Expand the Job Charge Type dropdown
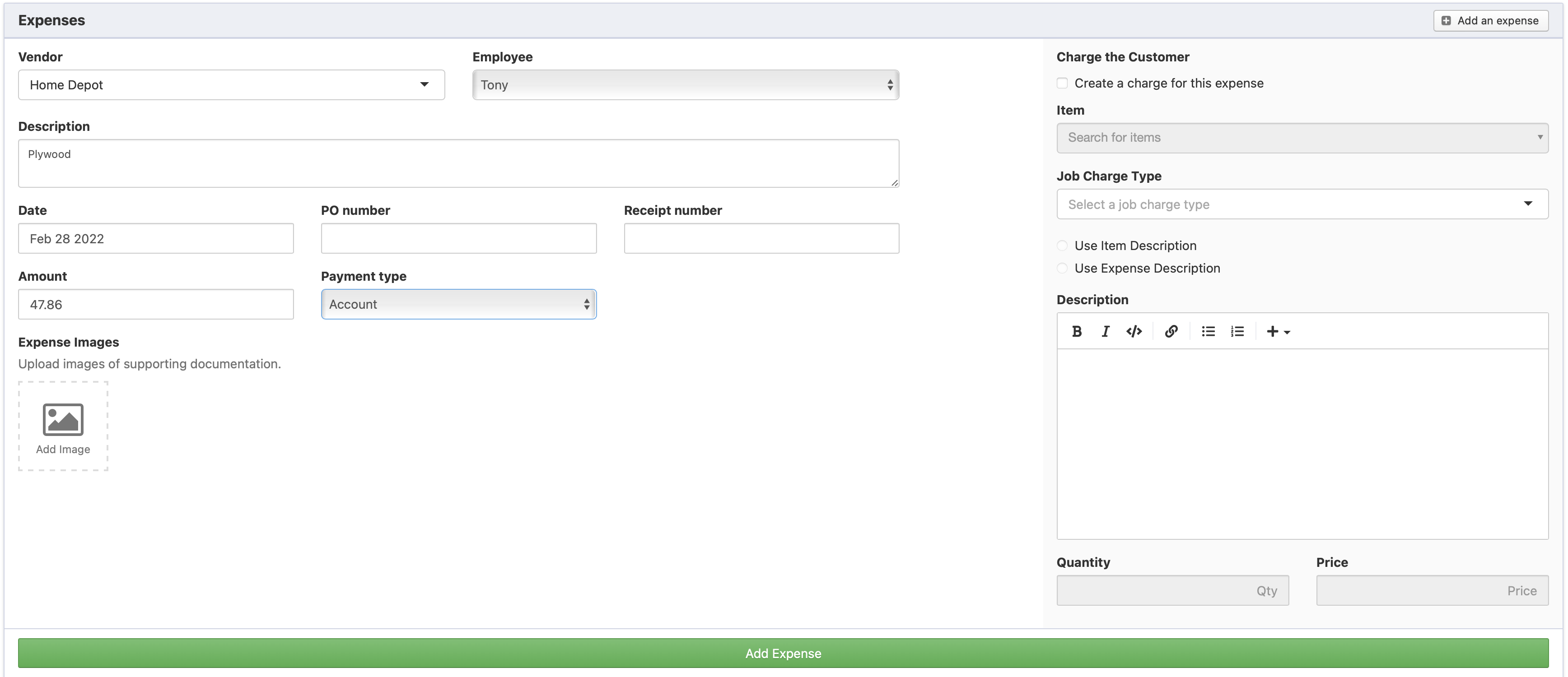Image resolution: width=1568 pixels, height=677 pixels. tap(1302, 204)
